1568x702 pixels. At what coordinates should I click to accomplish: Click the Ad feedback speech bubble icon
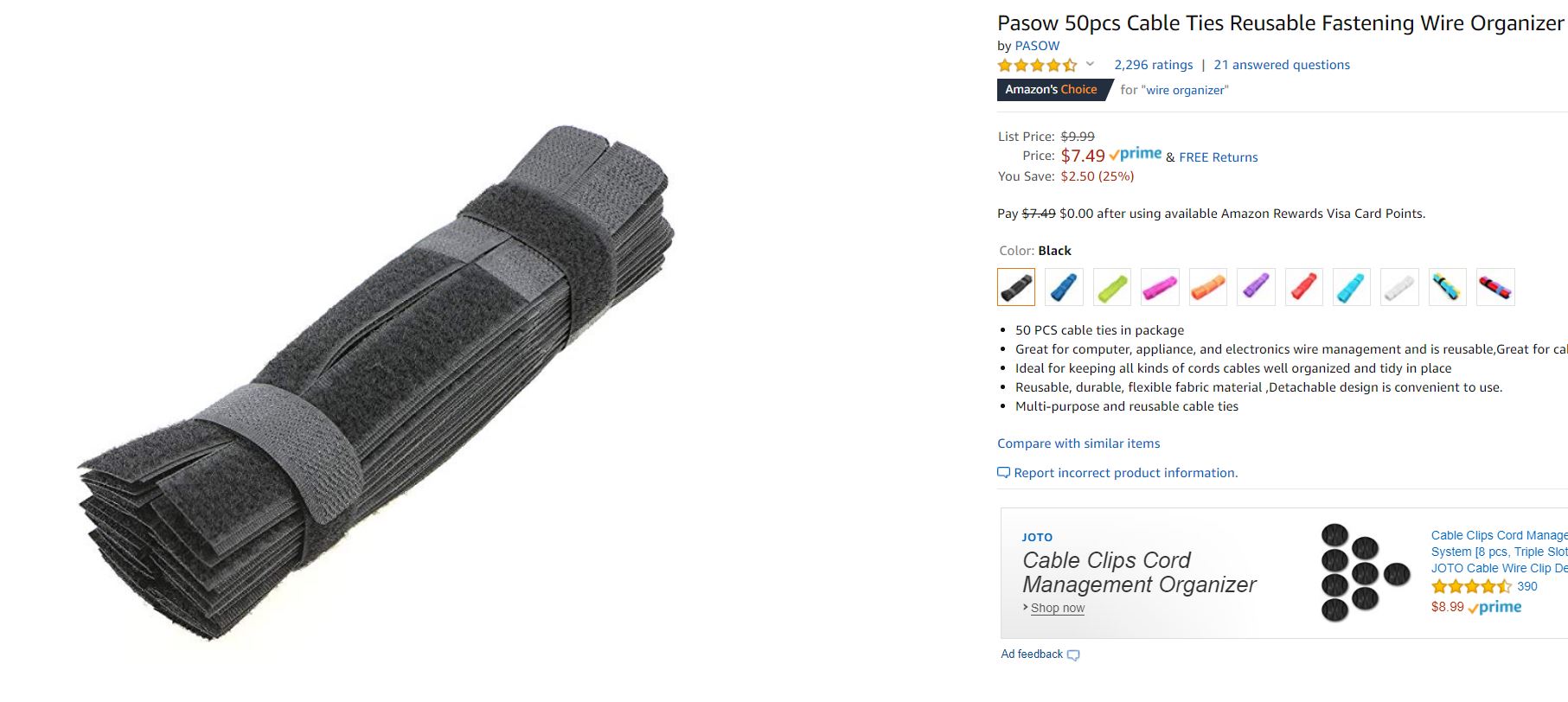click(1073, 655)
